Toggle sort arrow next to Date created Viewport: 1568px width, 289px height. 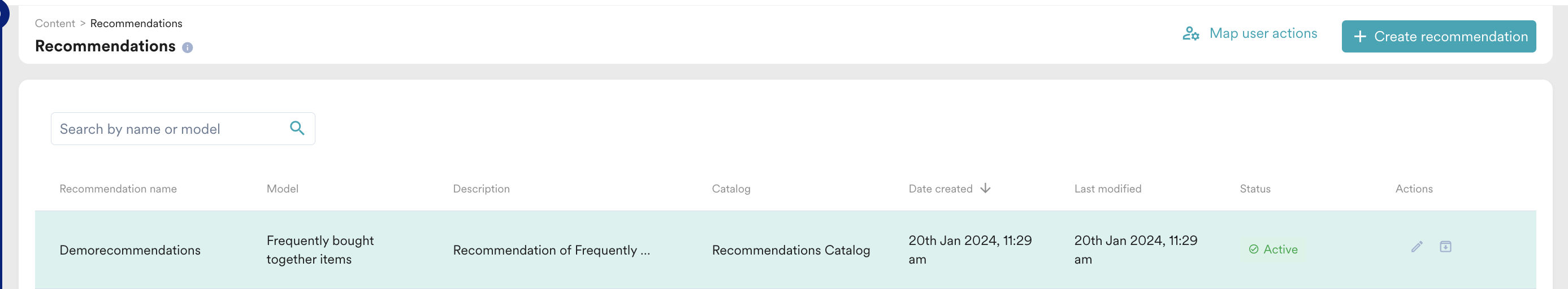click(x=985, y=188)
